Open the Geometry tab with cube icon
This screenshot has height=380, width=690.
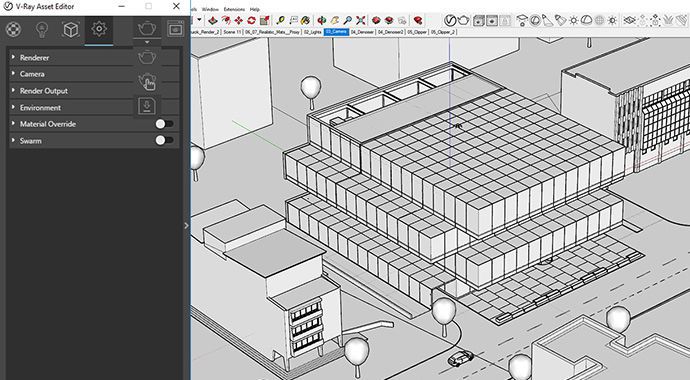(x=71, y=29)
